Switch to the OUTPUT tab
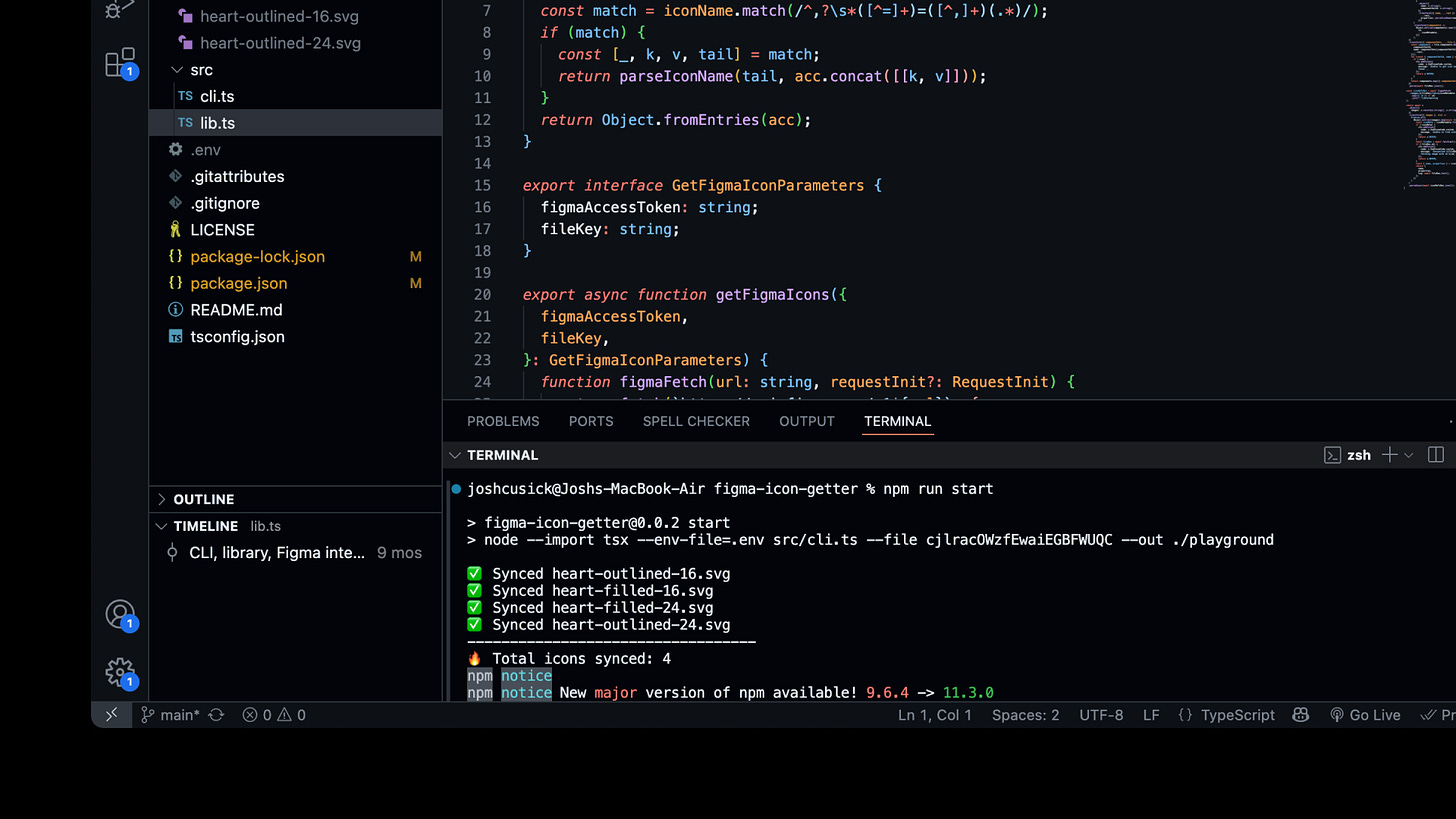The height and width of the screenshot is (819, 1456). click(807, 421)
